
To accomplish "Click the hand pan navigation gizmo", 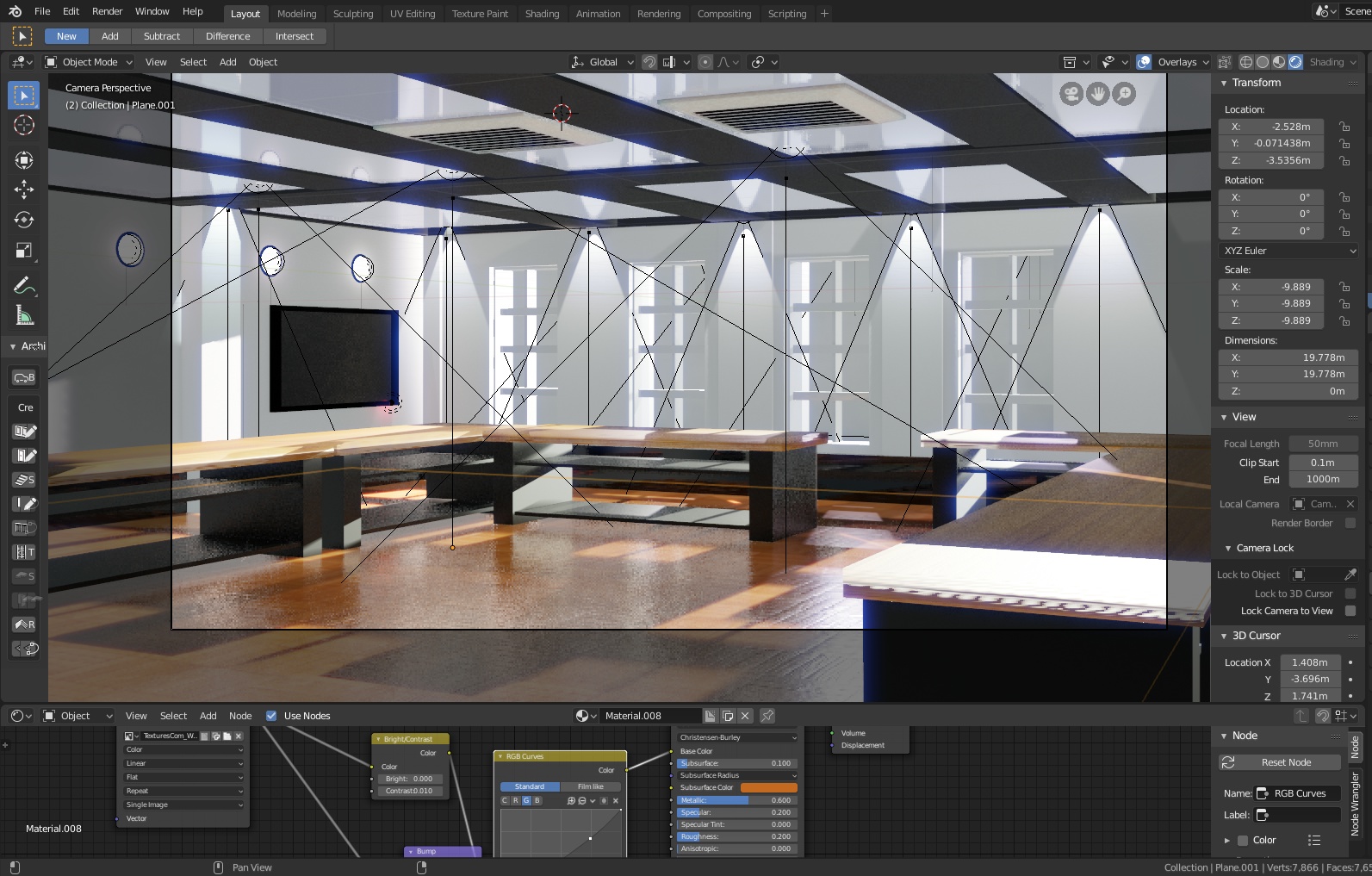I will click(x=1097, y=94).
